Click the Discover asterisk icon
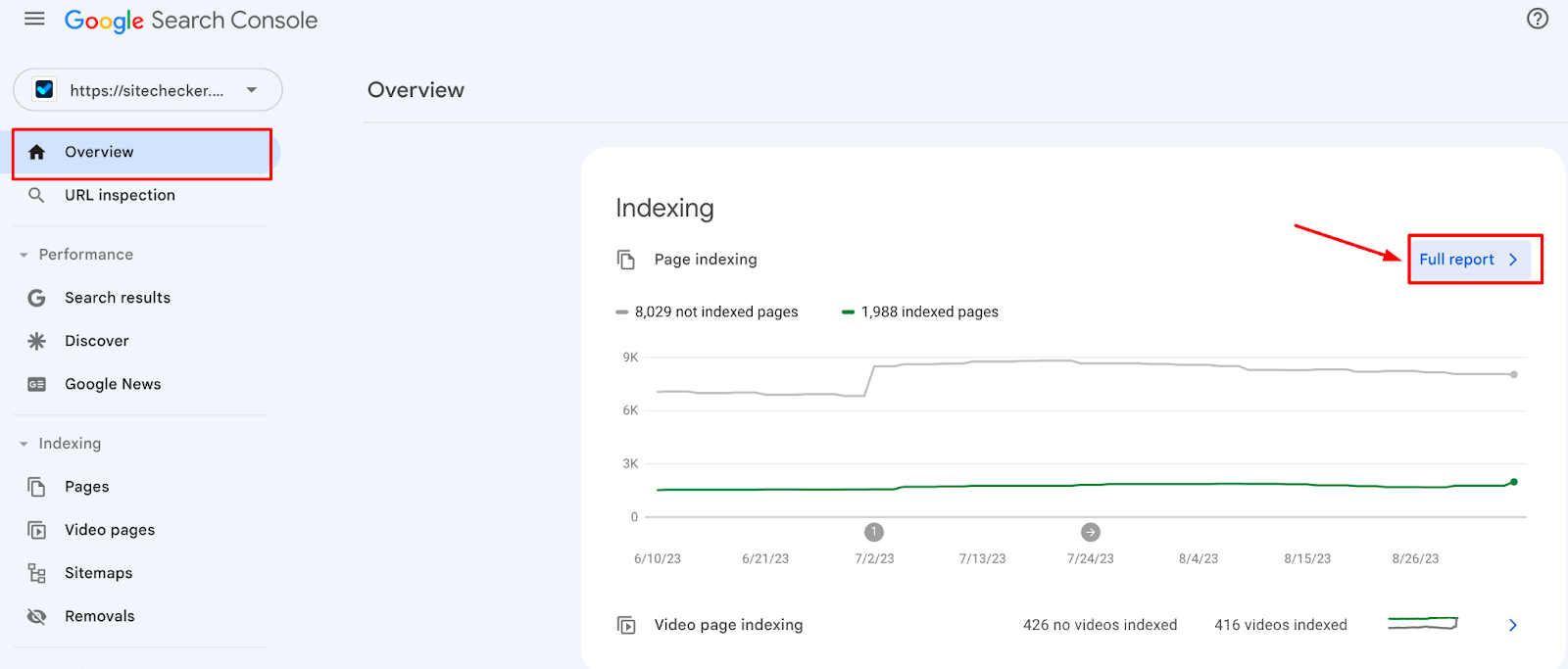1568x669 pixels. [36, 341]
